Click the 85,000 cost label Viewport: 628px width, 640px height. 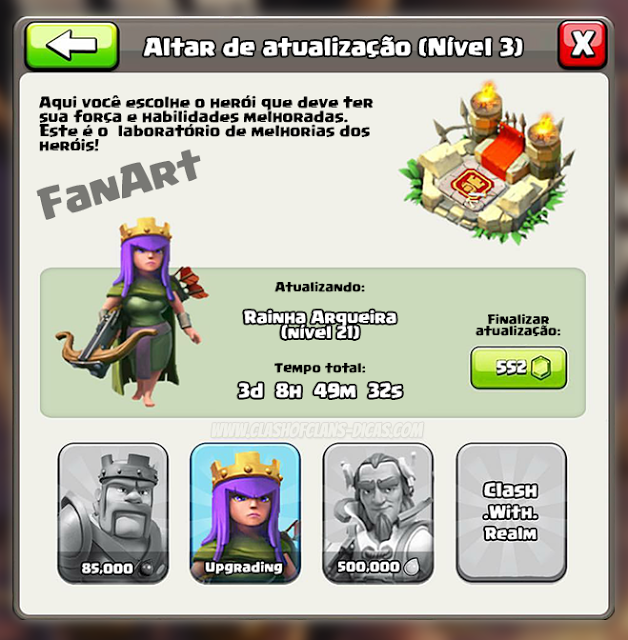click(107, 568)
